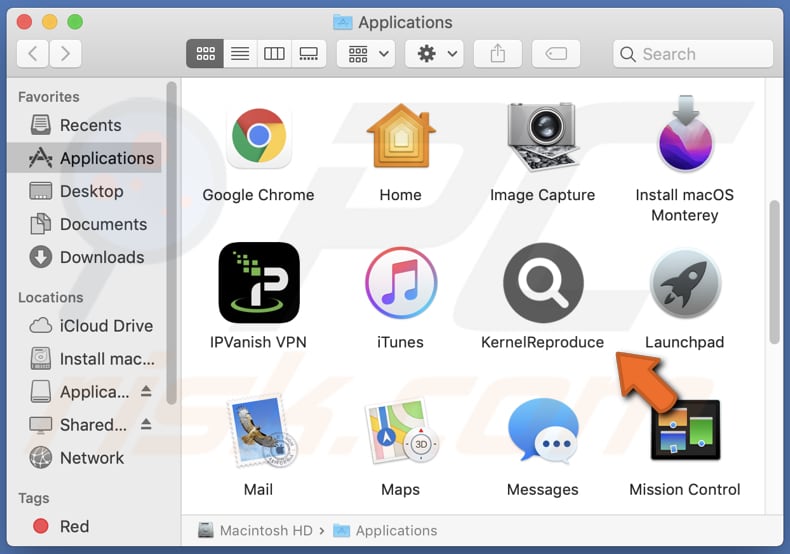This screenshot has height=554, width=790.
Task: Select Applications in the sidebar
Action: pos(85,158)
